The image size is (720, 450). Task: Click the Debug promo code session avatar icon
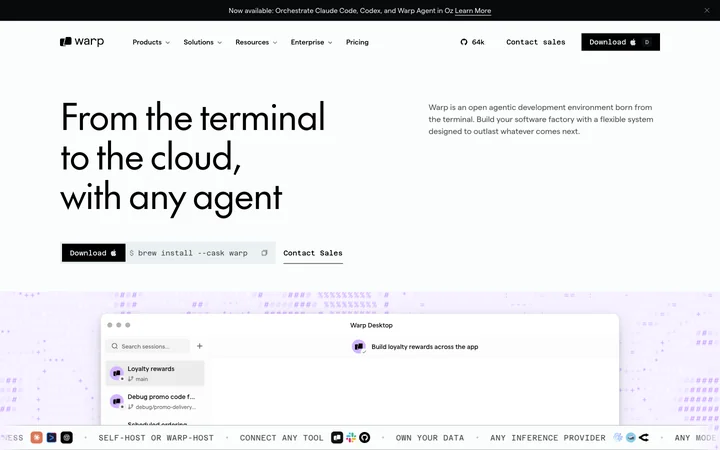click(x=117, y=401)
